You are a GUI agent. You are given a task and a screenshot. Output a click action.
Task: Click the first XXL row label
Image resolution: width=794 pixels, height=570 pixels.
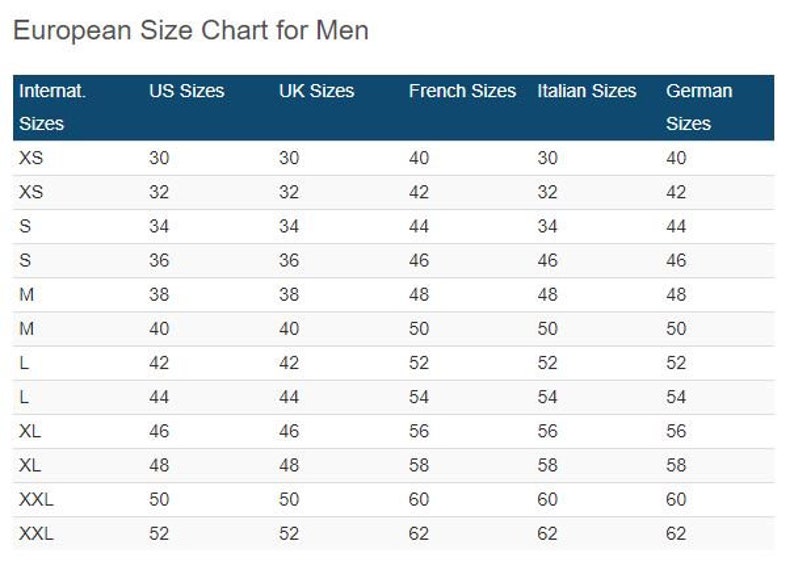click(x=36, y=500)
